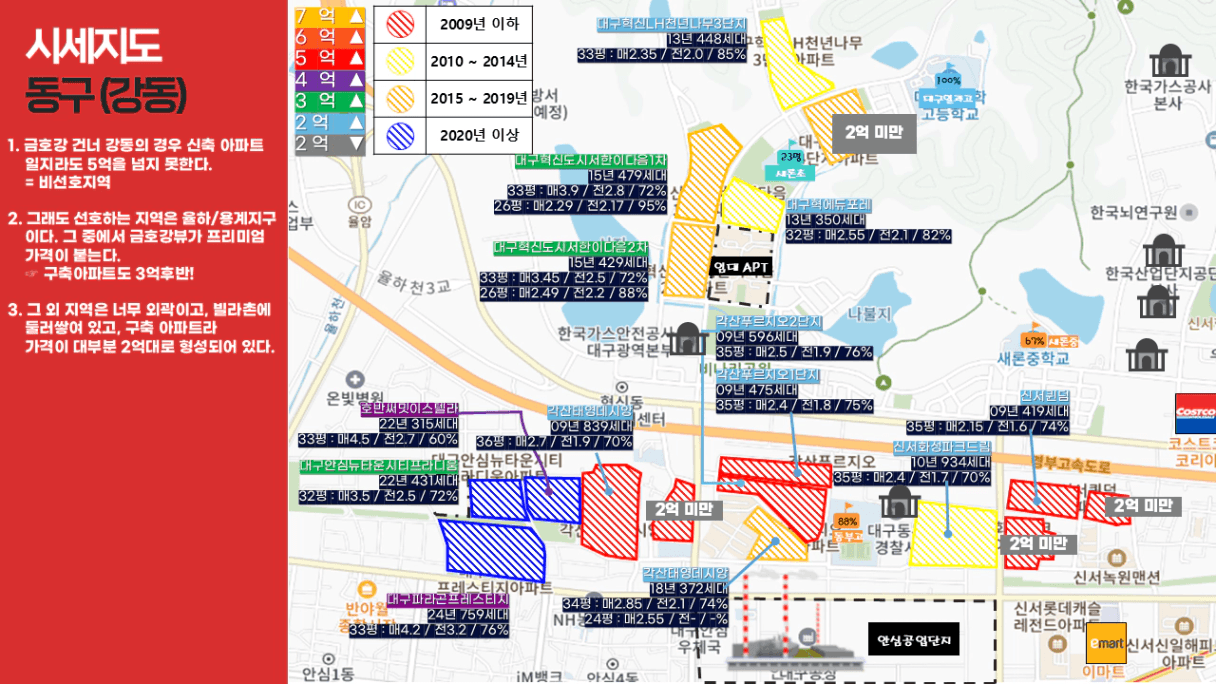Click blue hatched circle for 2020년 이상

tap(400, 135)
